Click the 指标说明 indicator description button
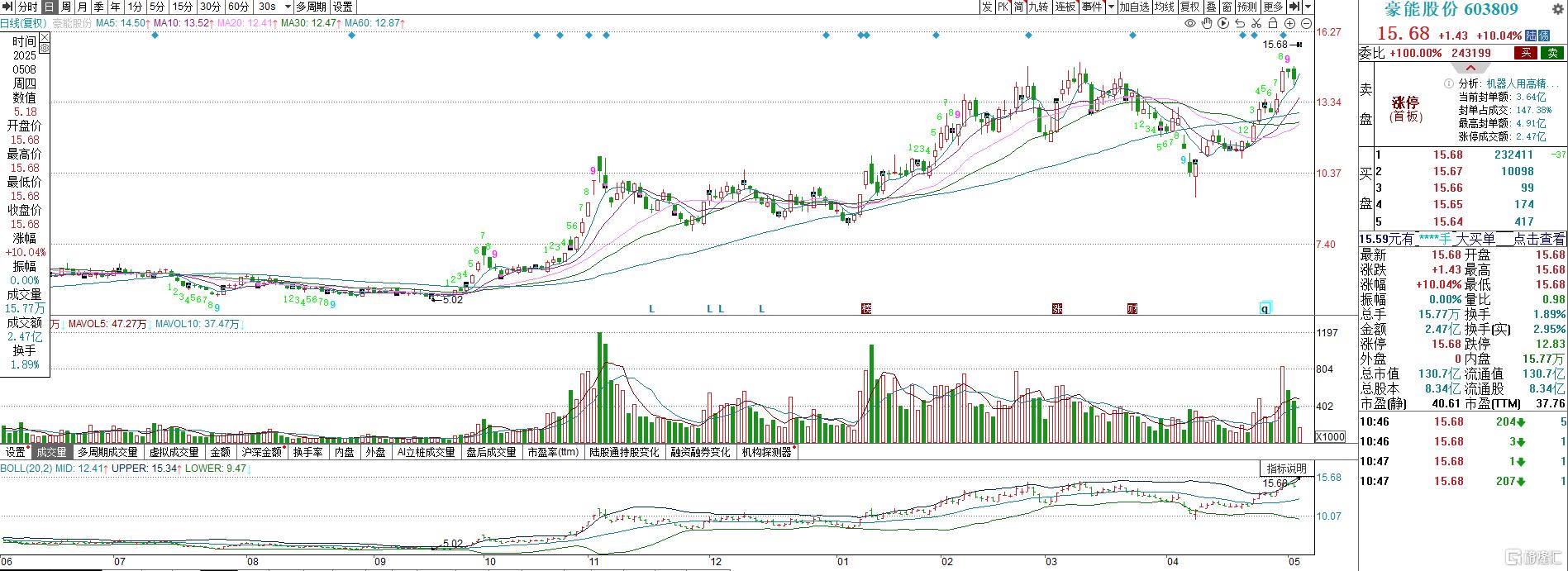This screenshot has width=1568, height=571. 1287,469
